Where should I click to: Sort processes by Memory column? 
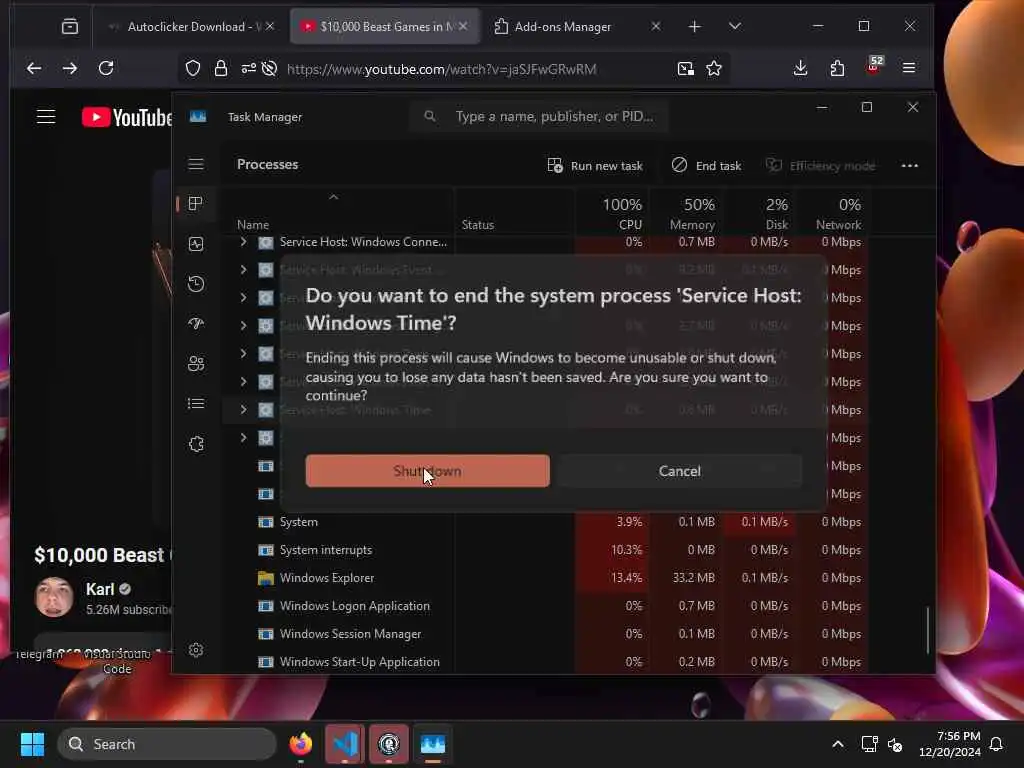[685, 214]
